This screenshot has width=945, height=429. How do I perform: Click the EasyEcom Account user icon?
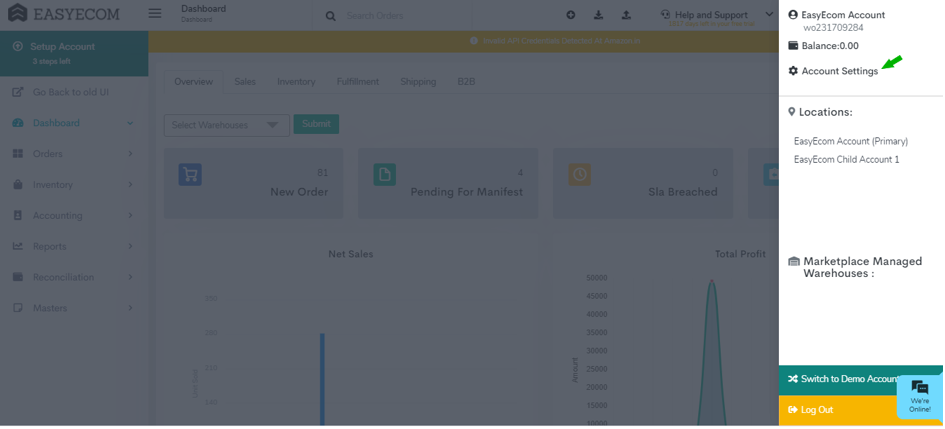(x=793, y=14)
